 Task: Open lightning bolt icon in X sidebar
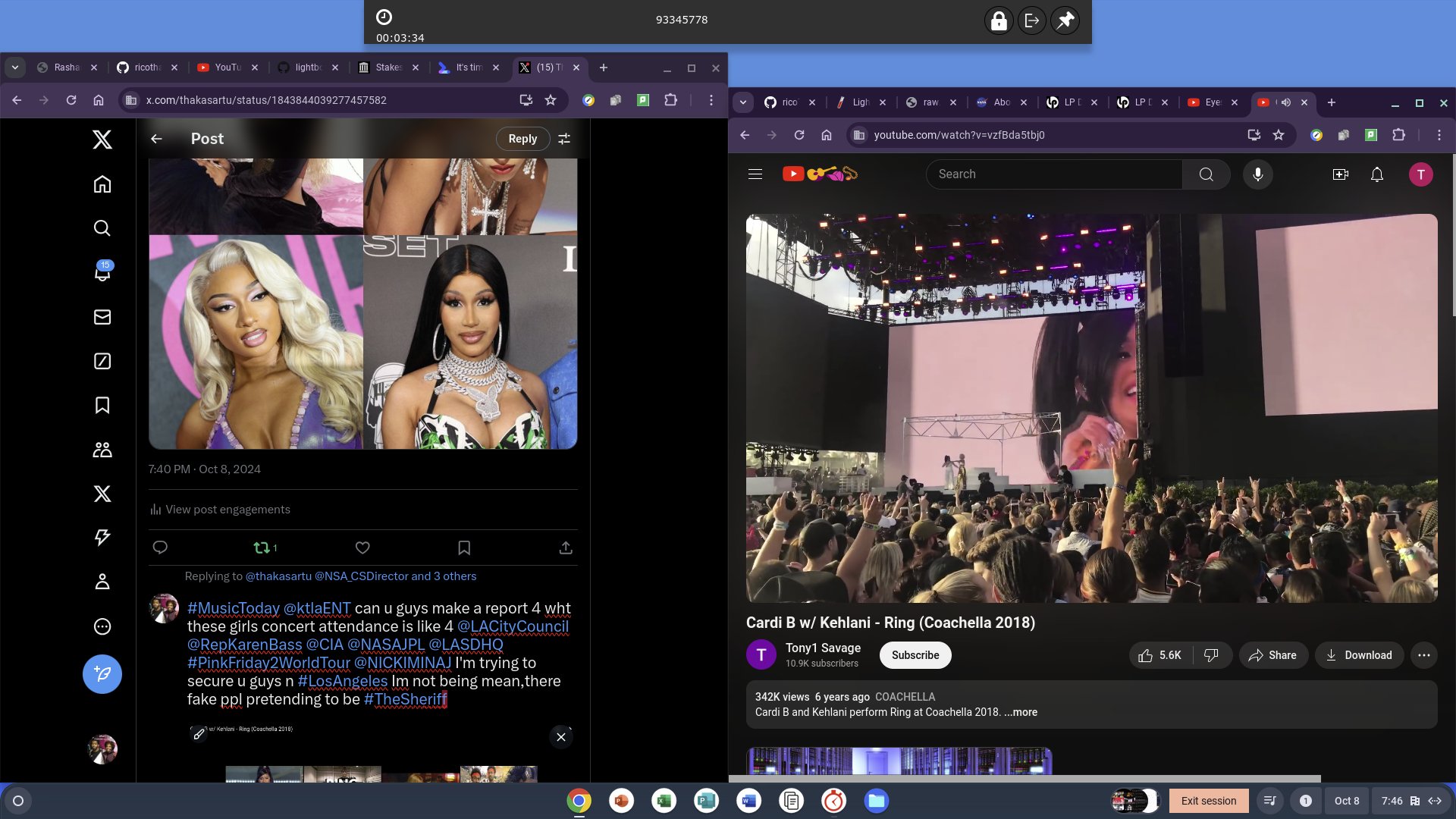[x=102, y=538]
